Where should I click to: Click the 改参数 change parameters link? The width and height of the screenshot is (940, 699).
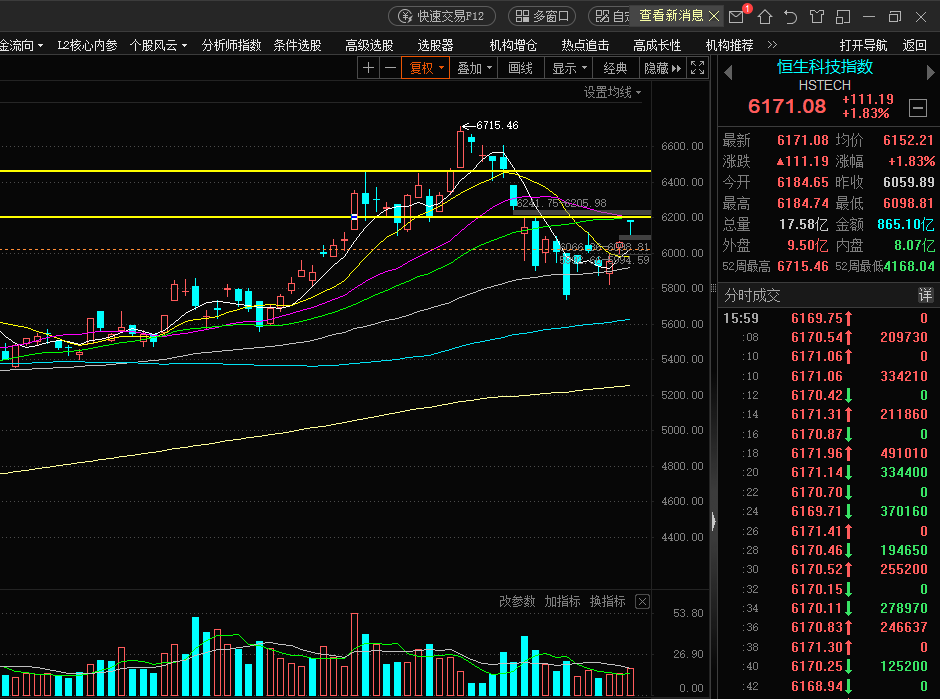pos(517,601)
